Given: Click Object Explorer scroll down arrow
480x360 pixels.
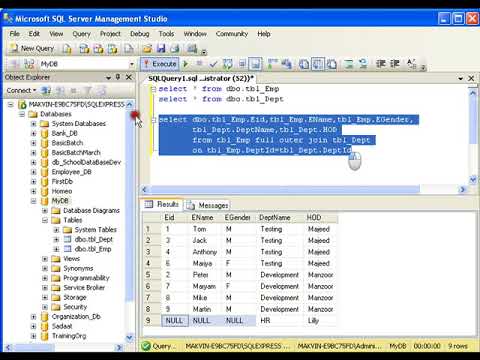Looking at the screenshot, I should coord(130,338).
